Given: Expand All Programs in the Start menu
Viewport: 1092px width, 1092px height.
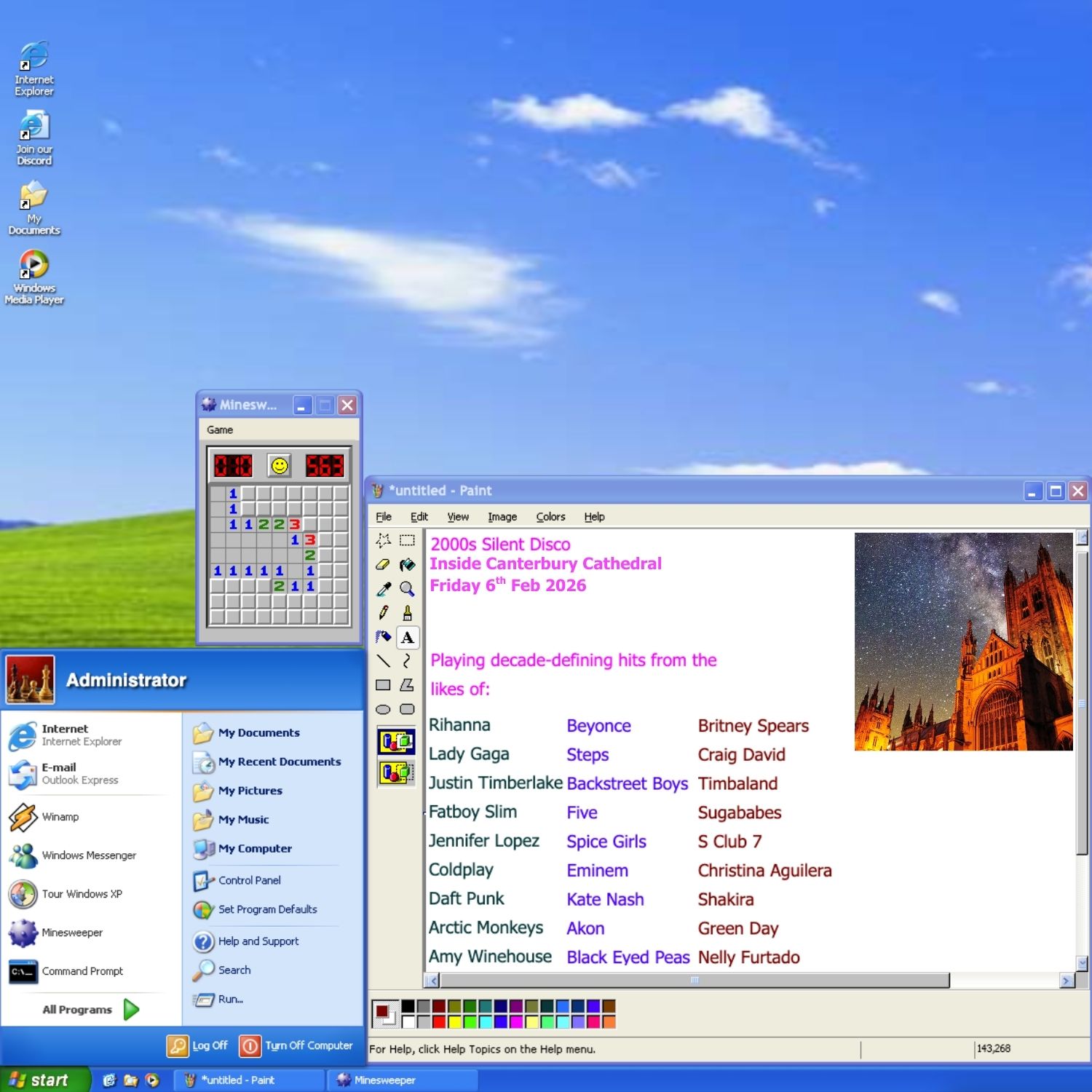Looking at the screenshot, I should click(x=90, y=1010).
